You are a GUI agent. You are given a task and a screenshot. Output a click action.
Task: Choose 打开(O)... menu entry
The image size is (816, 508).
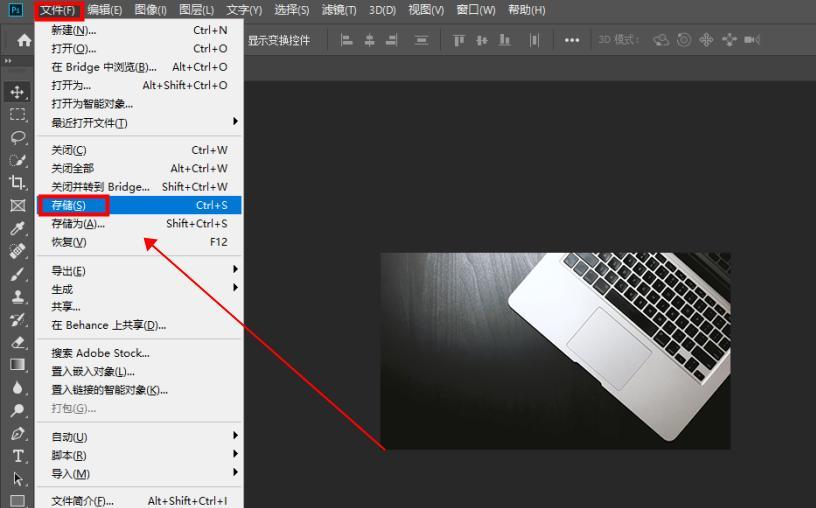pyautogui.click(x=138, y=48)
